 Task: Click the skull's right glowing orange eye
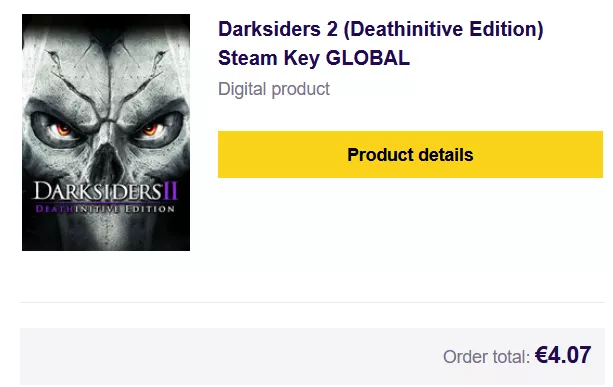coord(150,129)
